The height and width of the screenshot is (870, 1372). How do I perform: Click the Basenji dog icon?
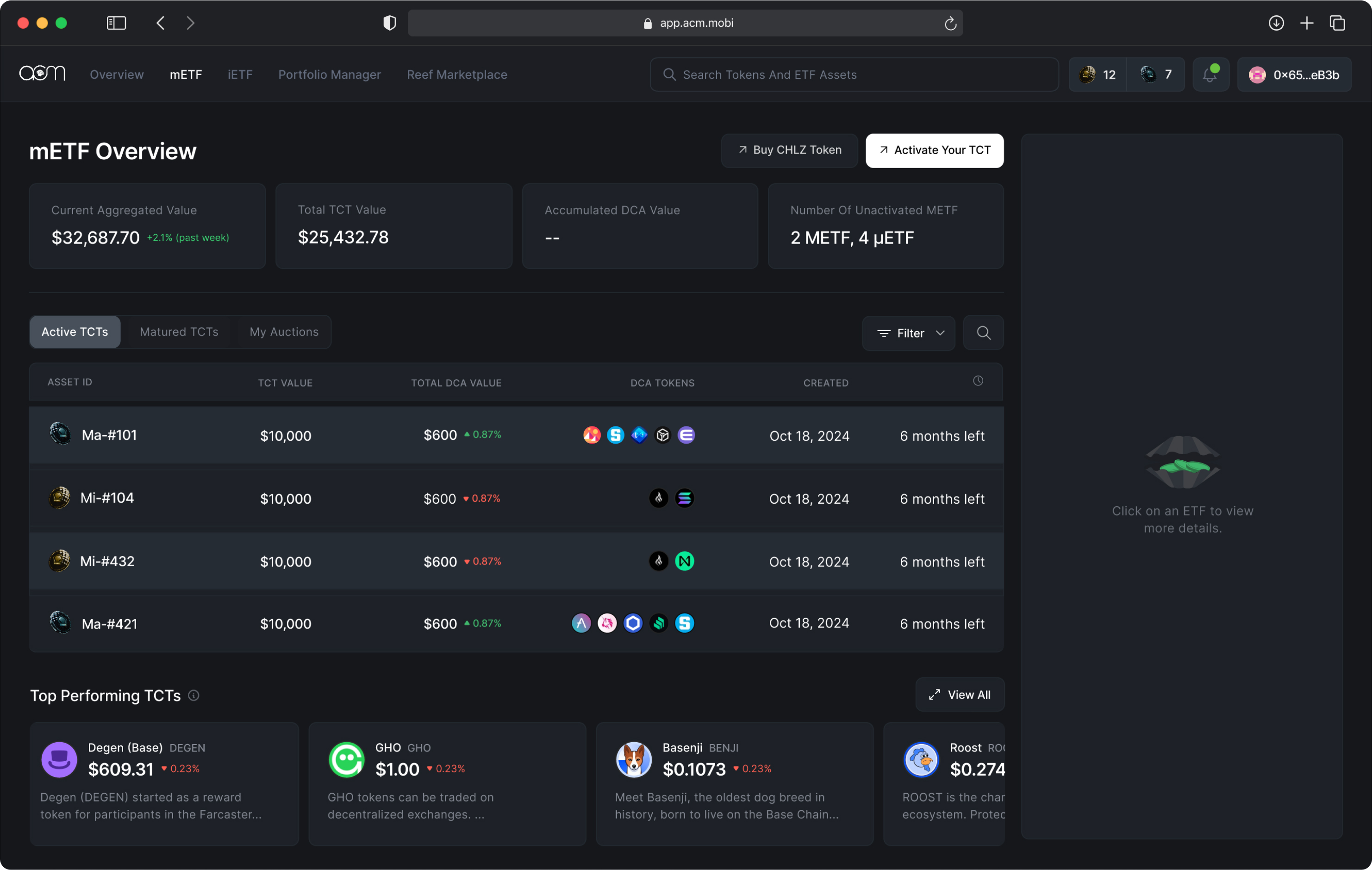(x=634, y=759)
